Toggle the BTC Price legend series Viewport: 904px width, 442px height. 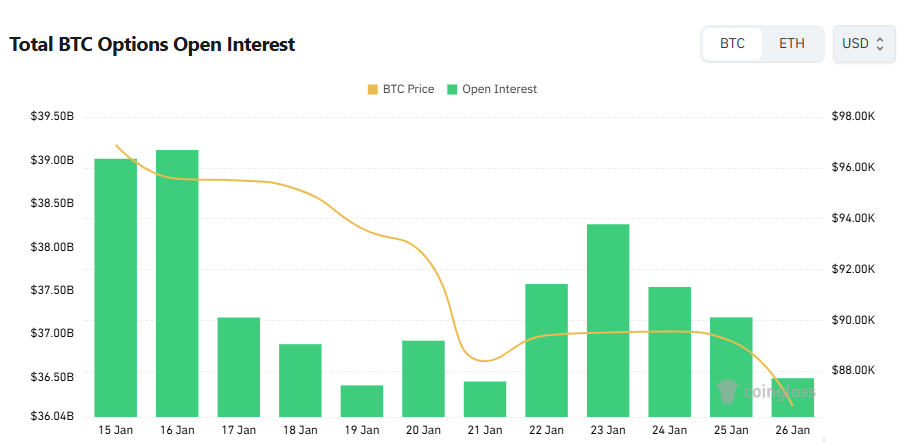pos(407,89)
